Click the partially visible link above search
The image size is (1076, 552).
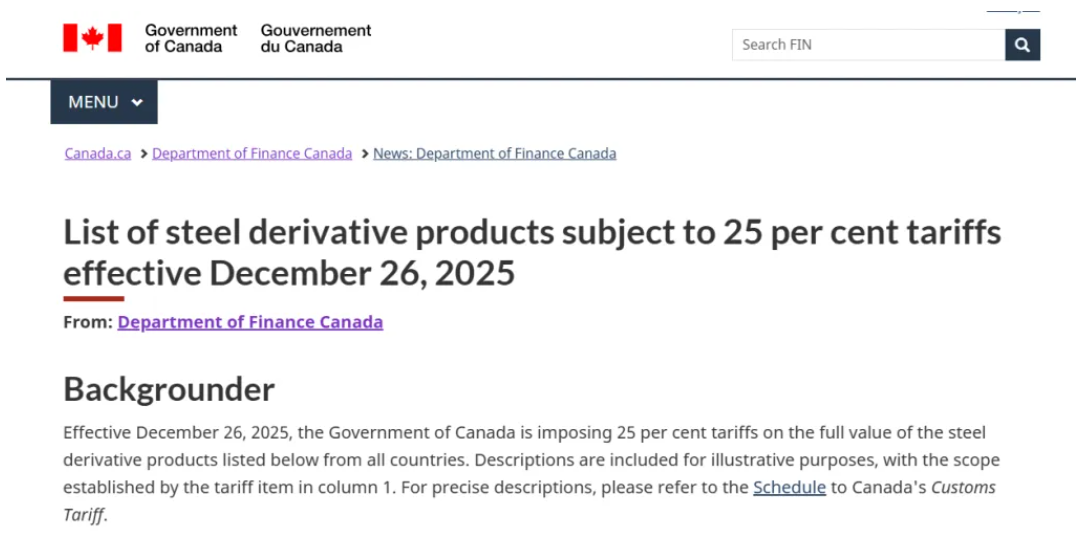coord(1012,10)
